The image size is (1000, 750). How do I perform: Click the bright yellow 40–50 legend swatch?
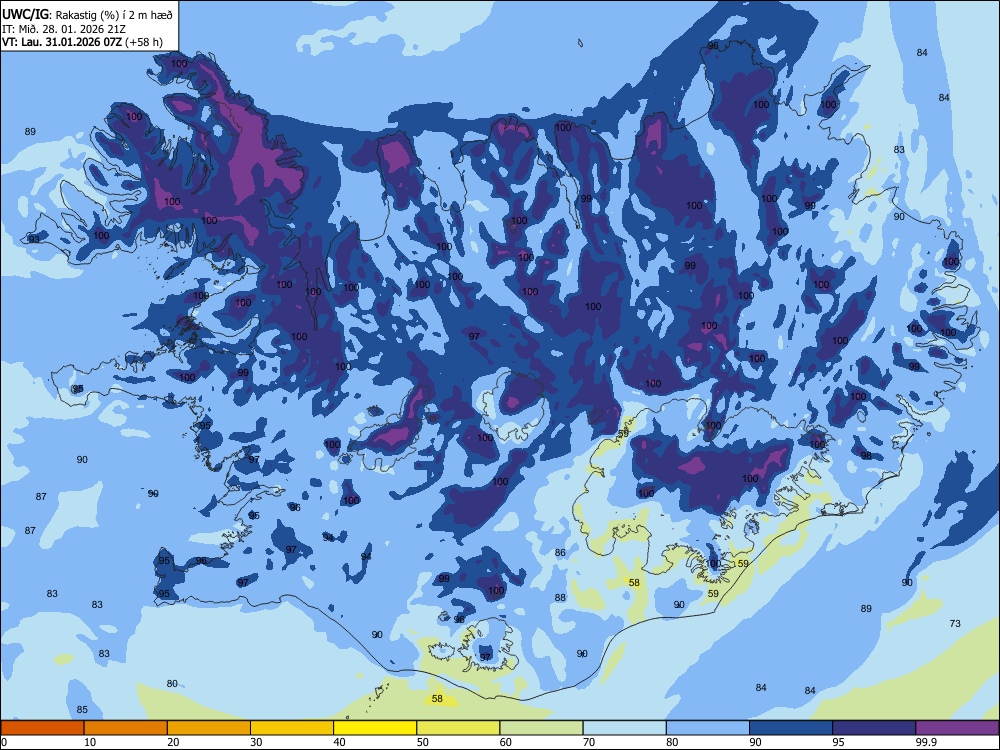click(x=375, y=728)
